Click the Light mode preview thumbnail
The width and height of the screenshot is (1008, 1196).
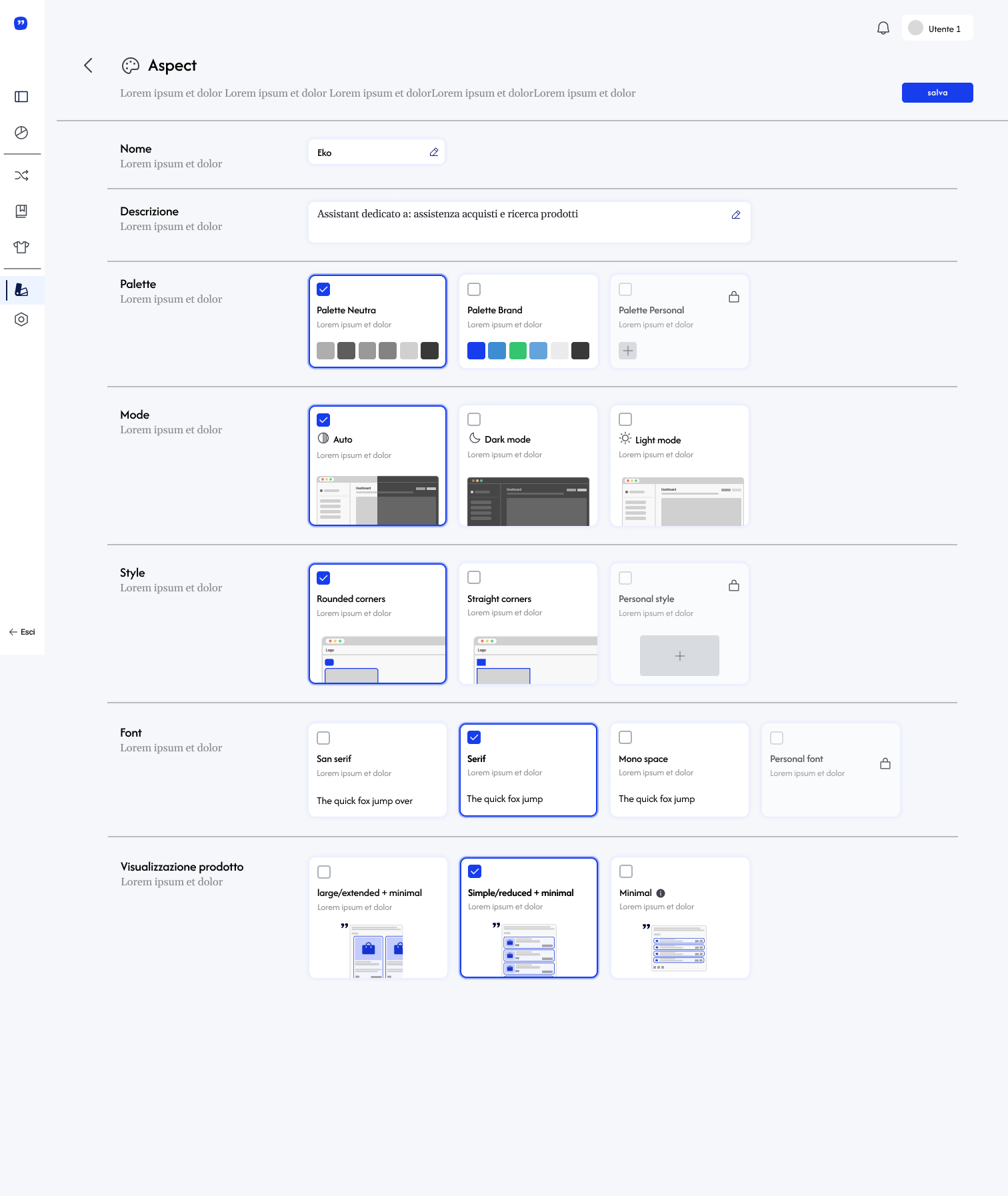tap(683, 501)
